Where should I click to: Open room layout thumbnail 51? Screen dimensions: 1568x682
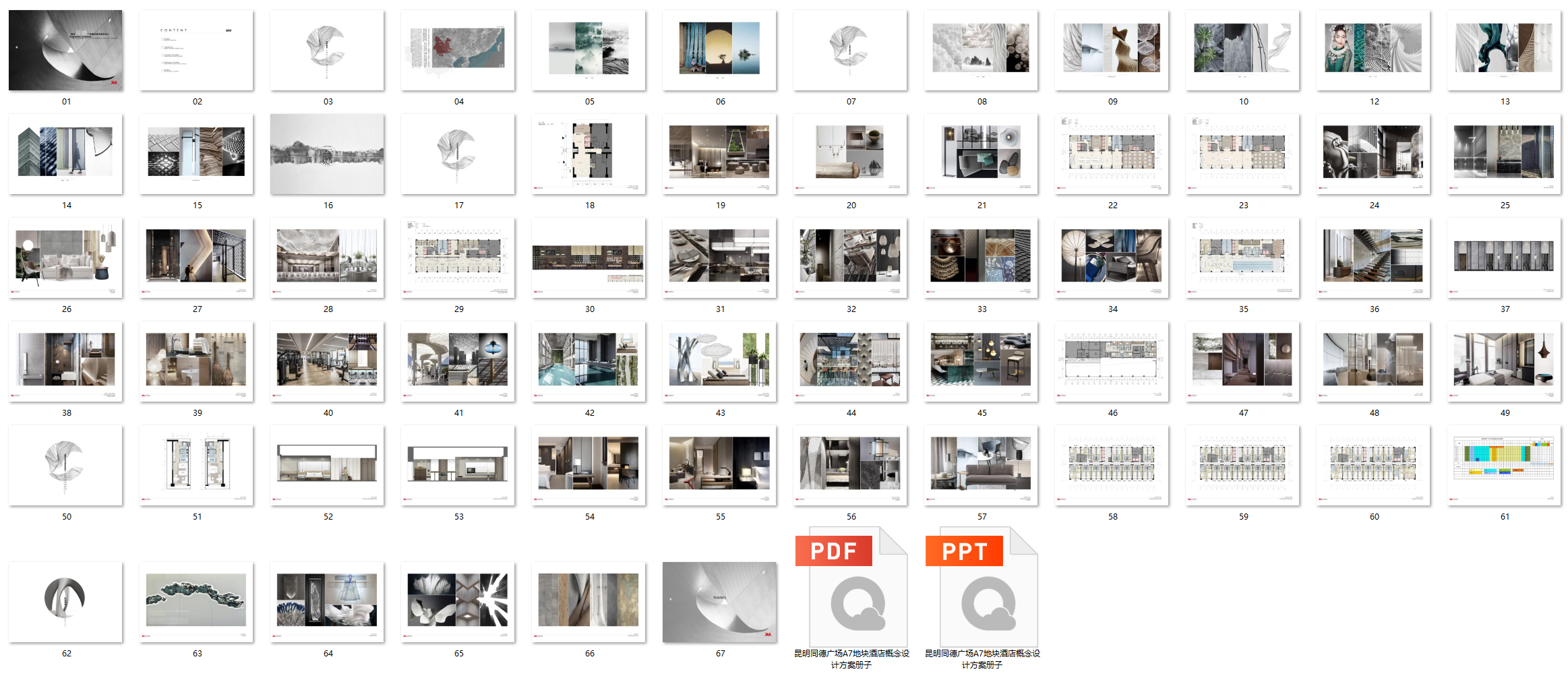(x=196, y=466)
